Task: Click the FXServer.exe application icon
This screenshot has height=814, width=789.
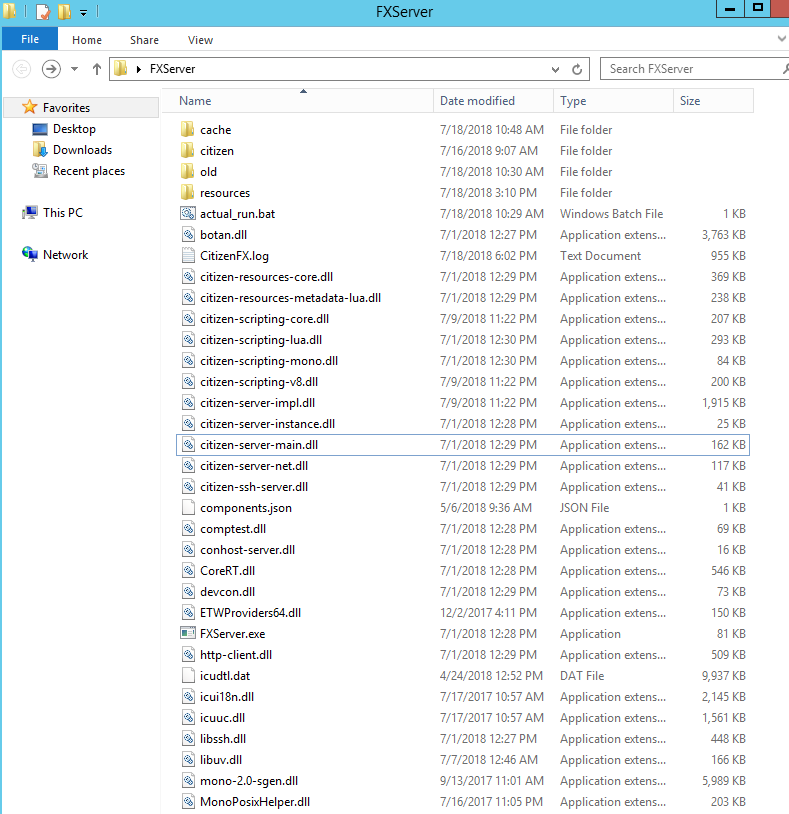Action: (187, 633)
